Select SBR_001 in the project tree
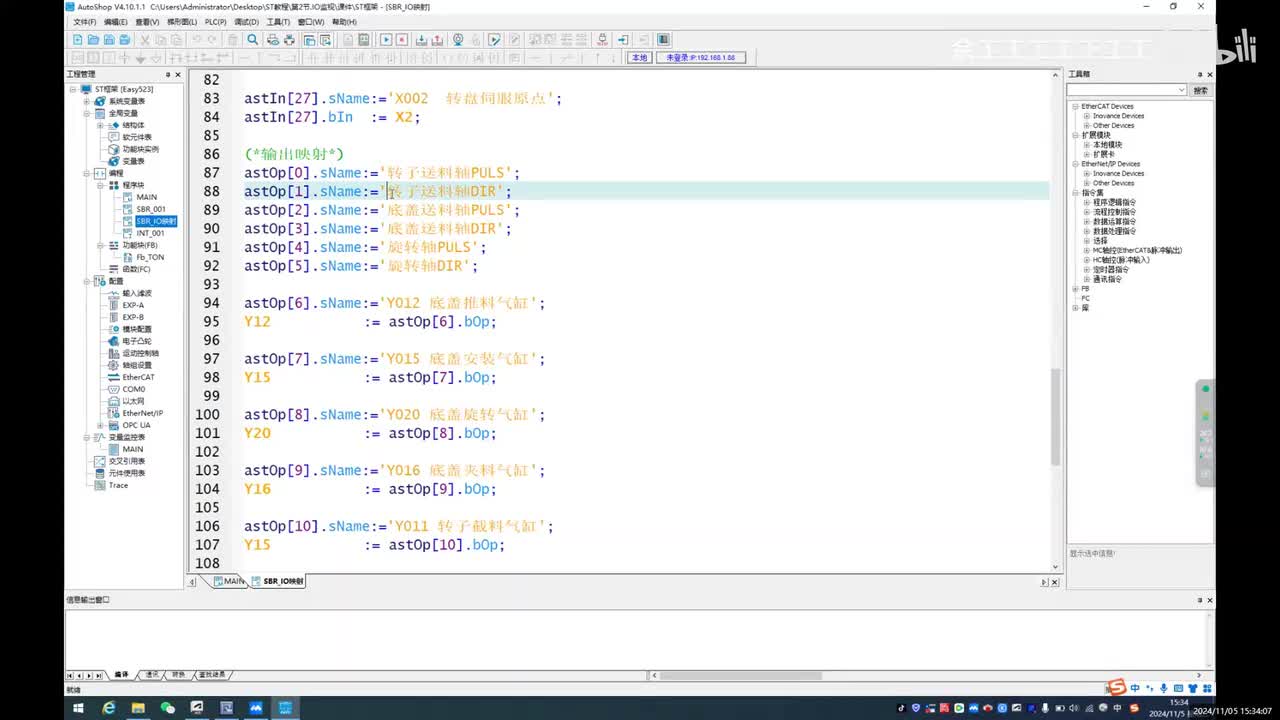Image resolution: width=1280 pixels, height=720 pixels. [x=151, y=209]
